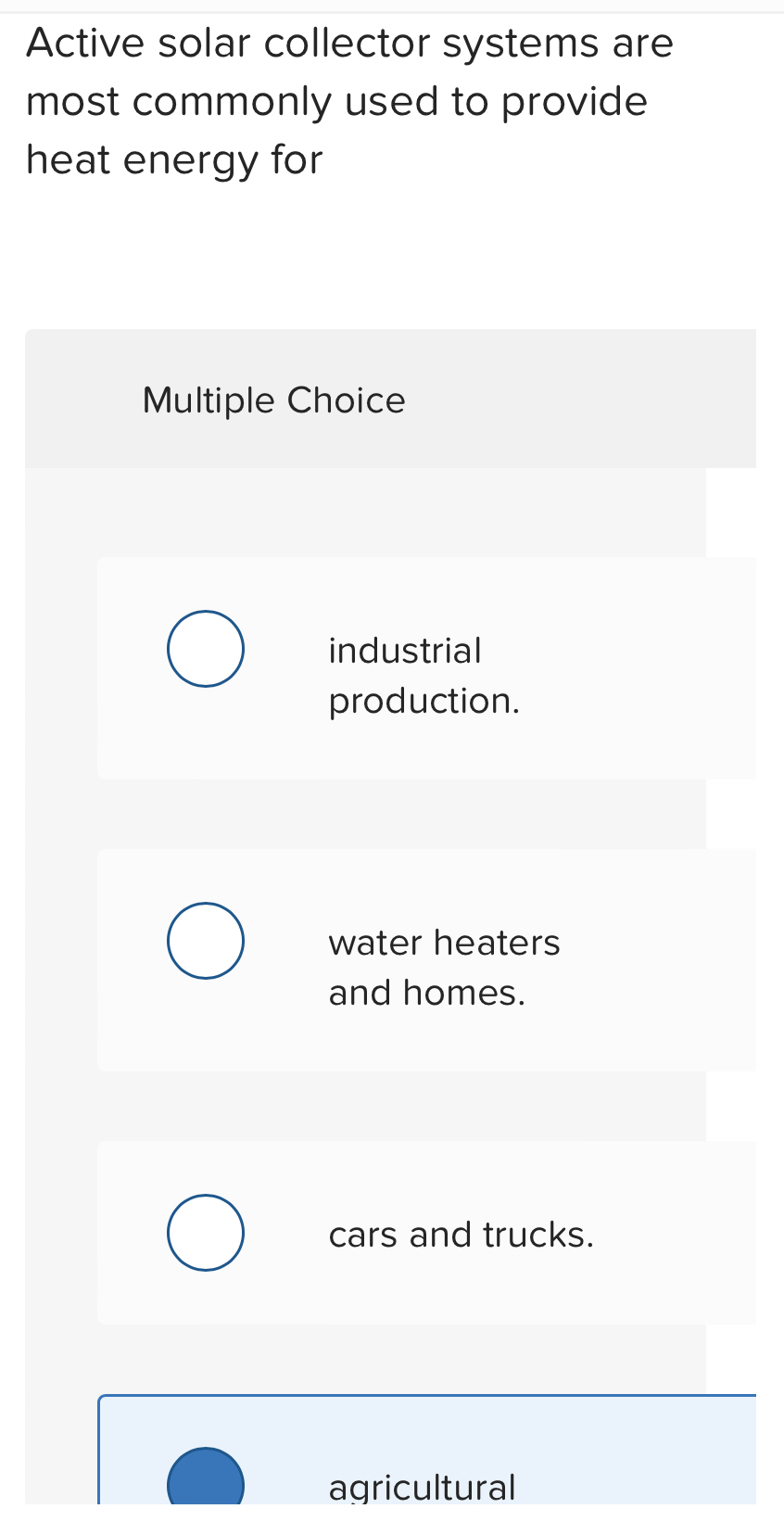Viewport: 784px width, 1534px height.
Task: Click the question text about active solar collectors
Action: point(349,100)
